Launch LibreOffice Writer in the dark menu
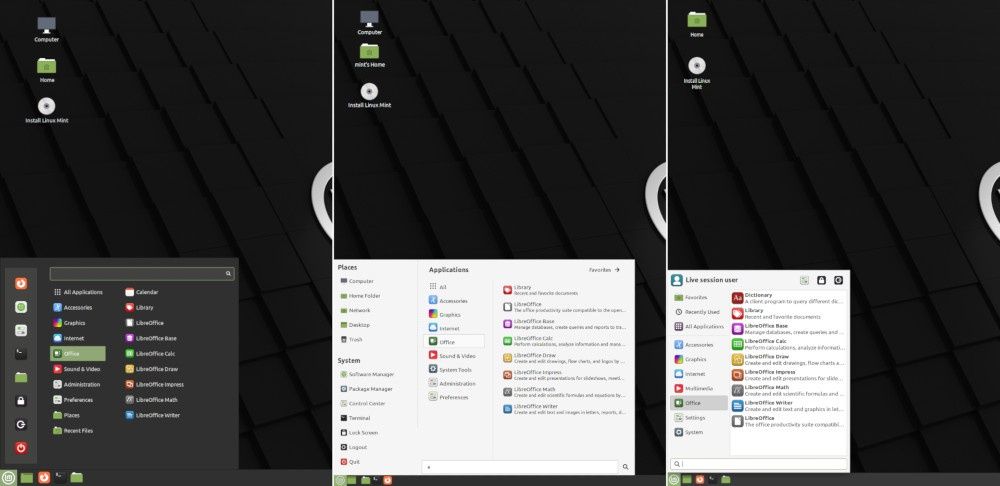 [152, 415]
